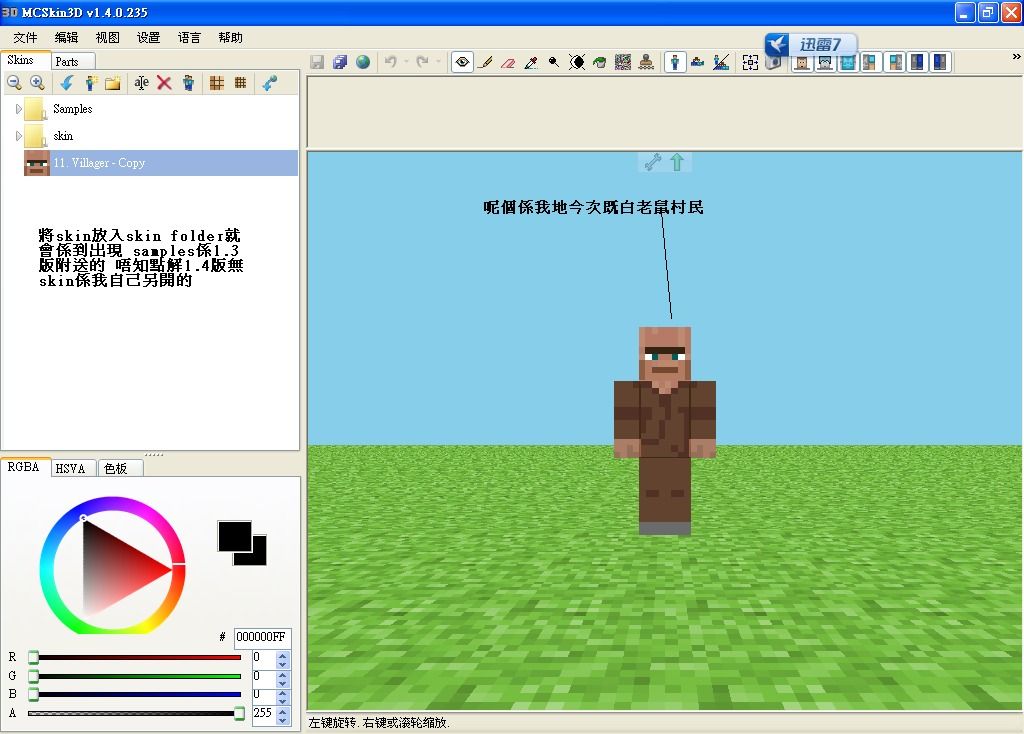Toggle the perspective 3D view mode button
The height and width of the screenshot is (734, 1024).
click(676, 62)
